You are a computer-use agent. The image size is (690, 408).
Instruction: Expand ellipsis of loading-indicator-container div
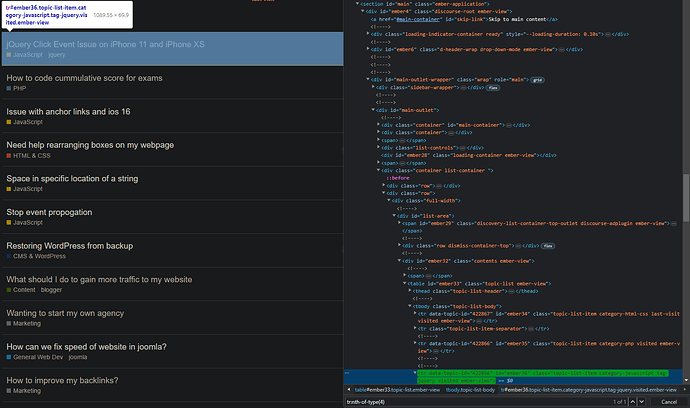tap(608, 34)
